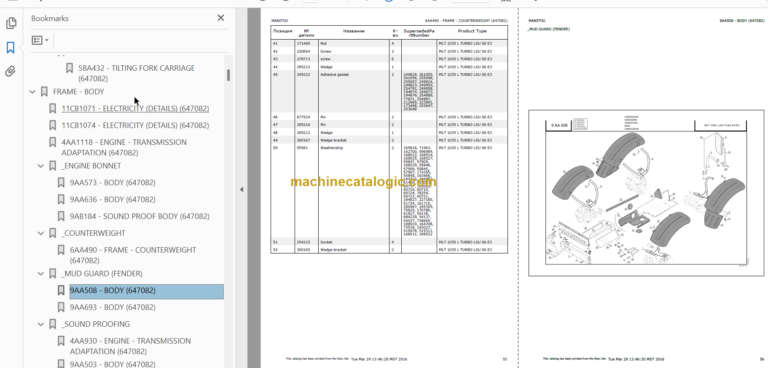Click the _COUNTERWEIGHT bookmark label
The height and width of the screenshot is (368, 768).
(93, 233)
